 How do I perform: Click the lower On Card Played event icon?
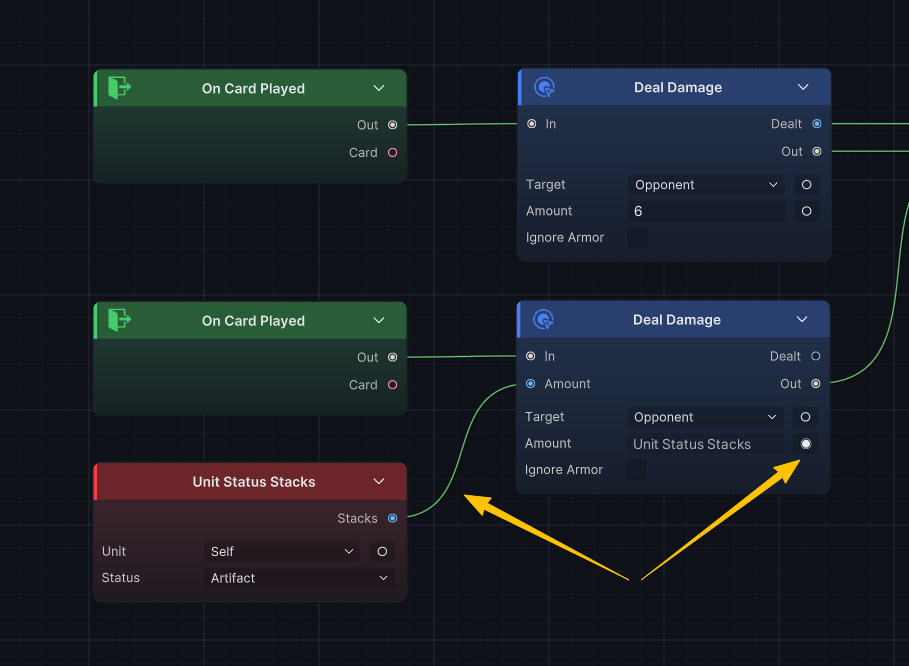pos(119,320)
